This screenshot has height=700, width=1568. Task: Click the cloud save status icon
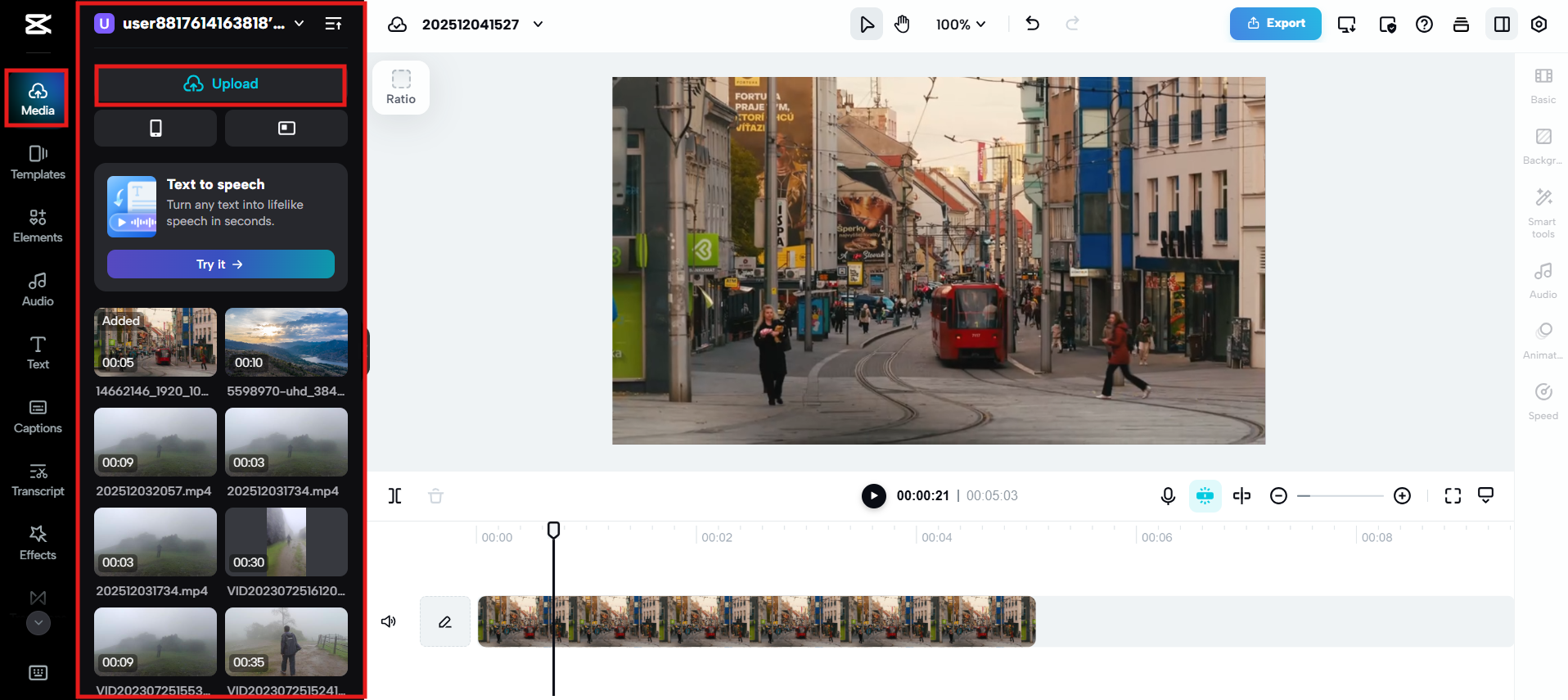coord(398,25)
